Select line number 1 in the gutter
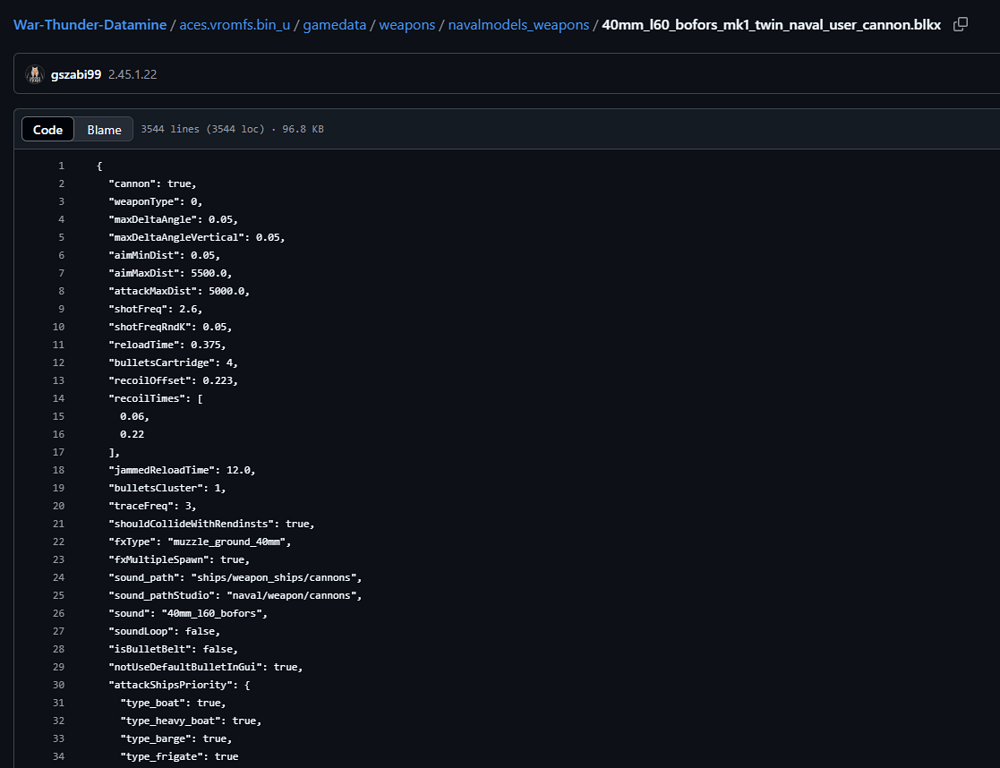1000x768 pixels. (x=61, y=166)
